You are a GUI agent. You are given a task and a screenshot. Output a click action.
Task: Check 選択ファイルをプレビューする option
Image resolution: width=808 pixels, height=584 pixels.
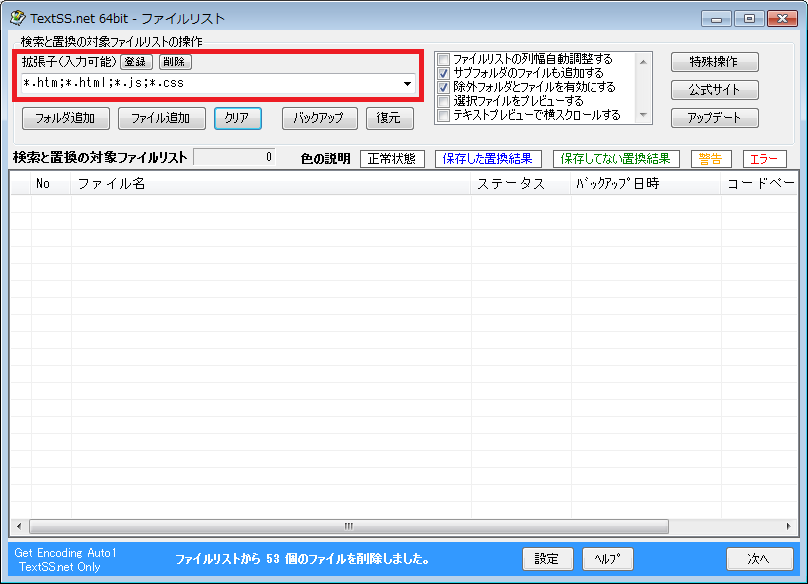pos(444,101)
